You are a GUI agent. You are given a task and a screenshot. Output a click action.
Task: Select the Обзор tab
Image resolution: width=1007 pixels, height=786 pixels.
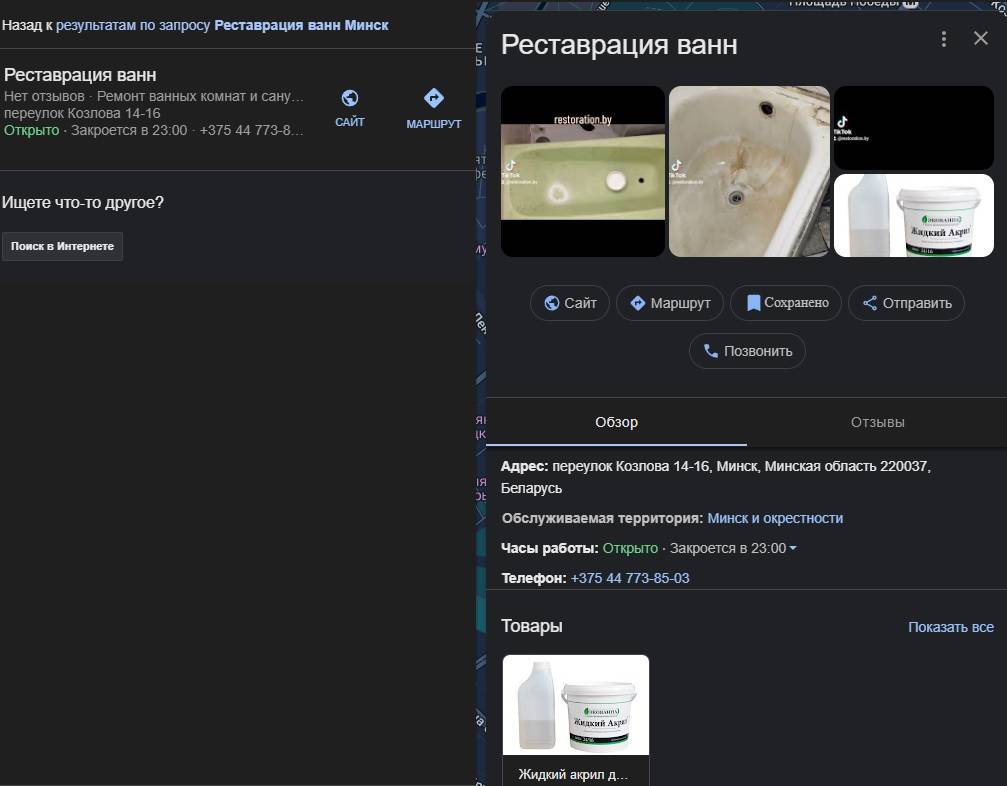coord(616,422)
